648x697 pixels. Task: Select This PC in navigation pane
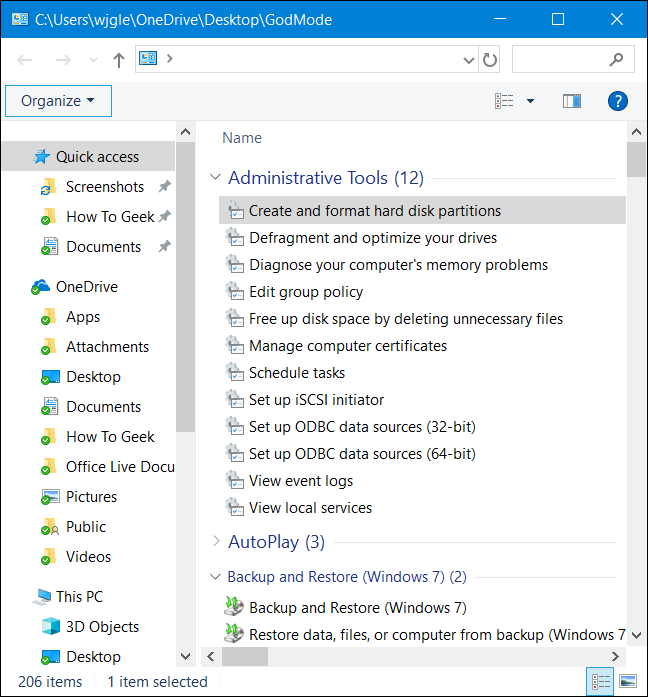(79, 597)
